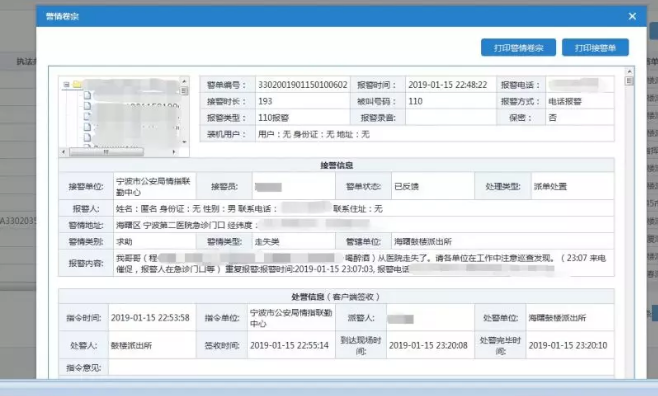658x396 pixels.
Task: Click the tree panel's scroll-up arrow
Action: 184,81
